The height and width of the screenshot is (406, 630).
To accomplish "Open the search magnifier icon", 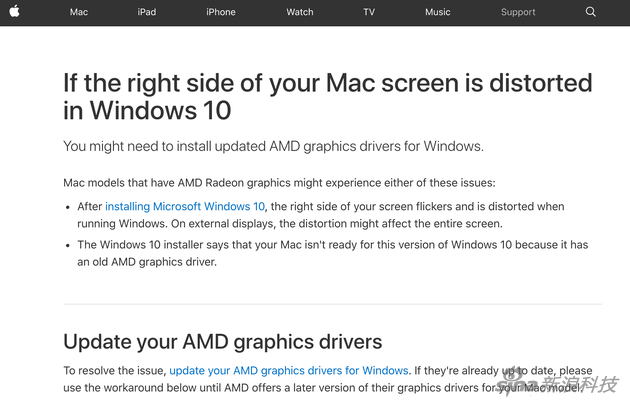I will 590,12.
